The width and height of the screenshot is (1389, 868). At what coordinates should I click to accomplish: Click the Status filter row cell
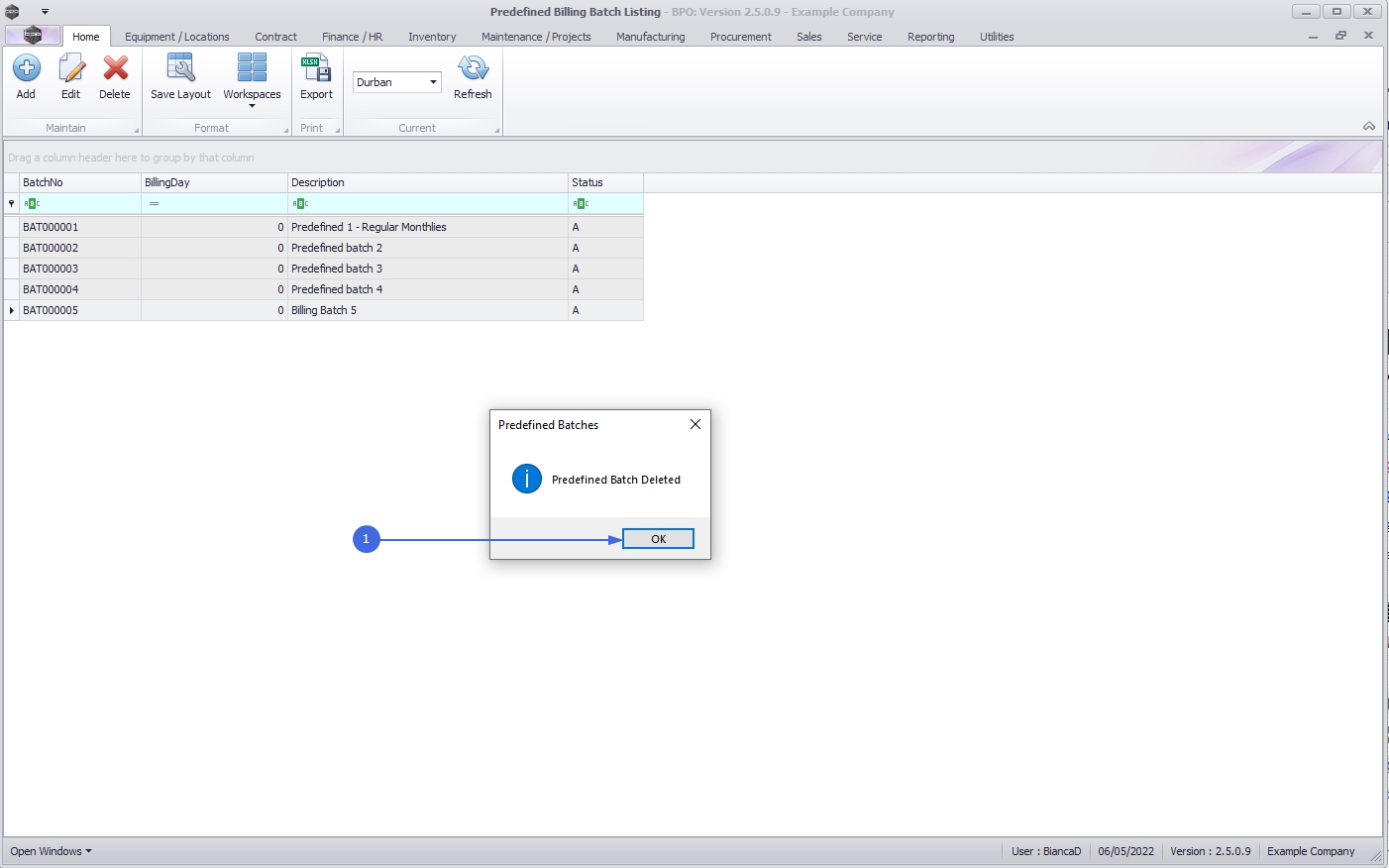point(606,203)
